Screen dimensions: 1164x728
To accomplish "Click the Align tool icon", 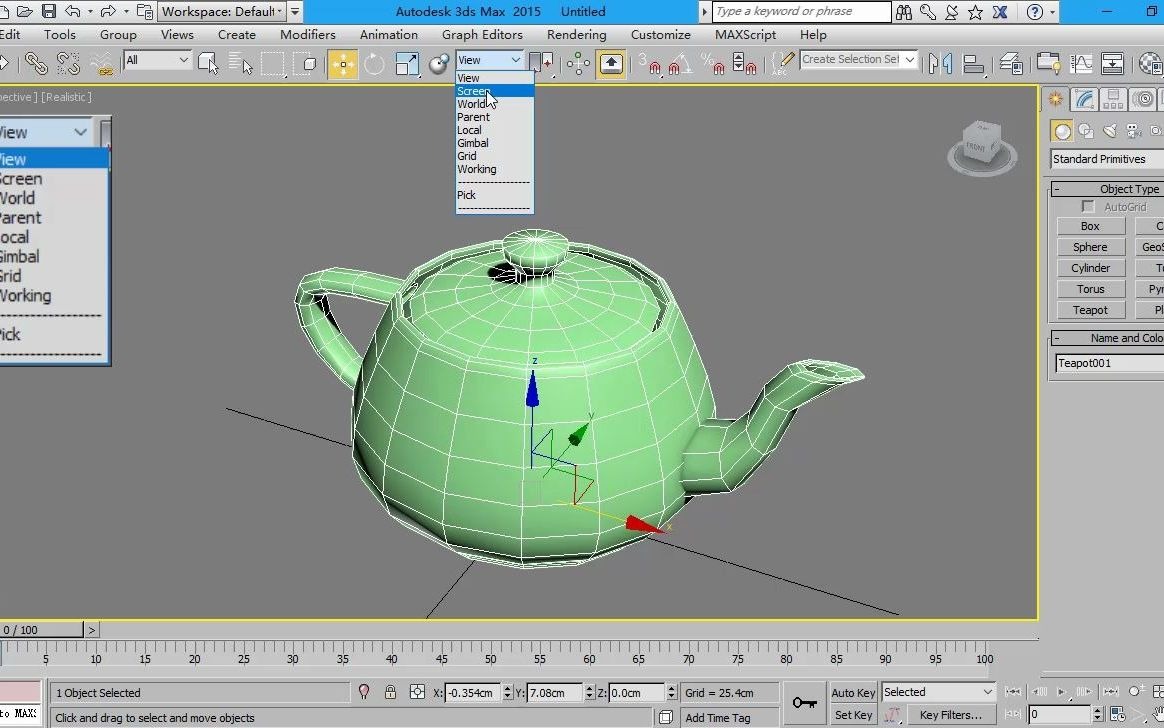I will click(x=972, y=62).
